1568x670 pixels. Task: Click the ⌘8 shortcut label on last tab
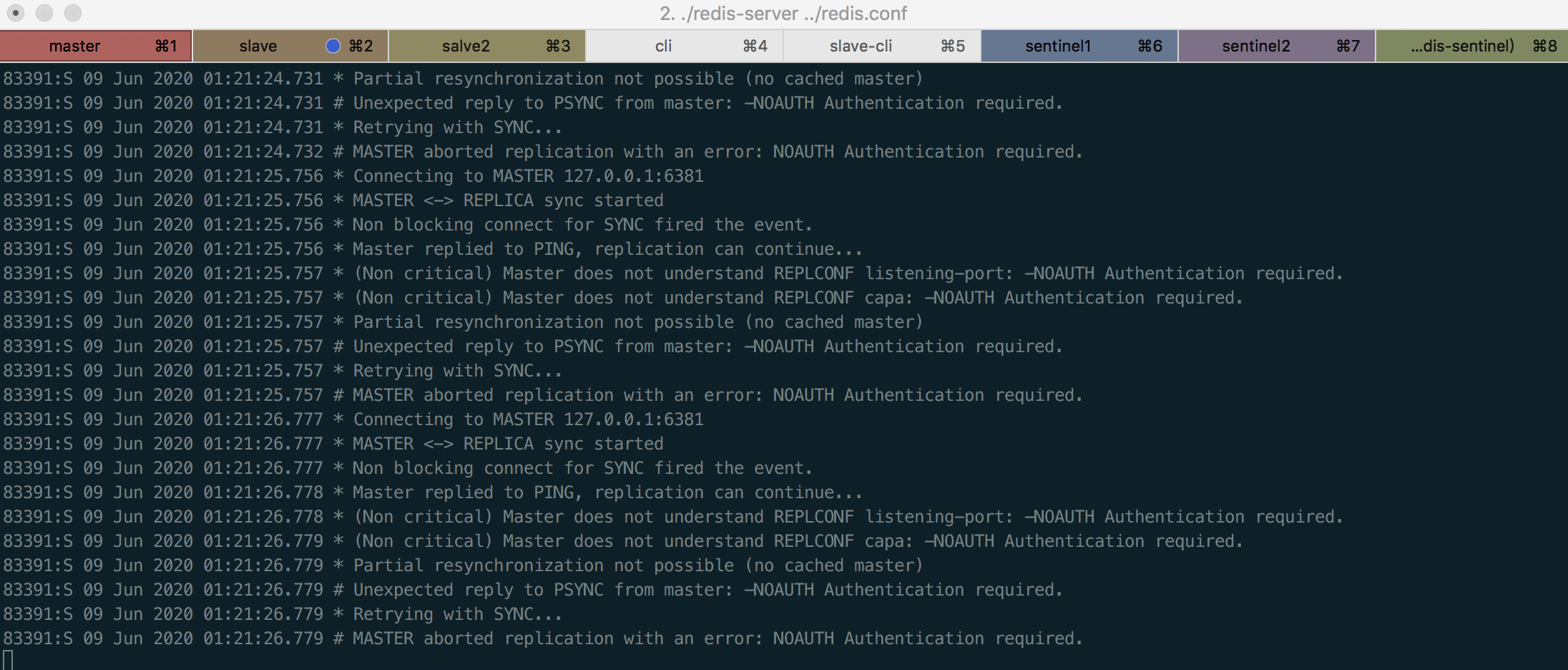(x=1545, y=46)
